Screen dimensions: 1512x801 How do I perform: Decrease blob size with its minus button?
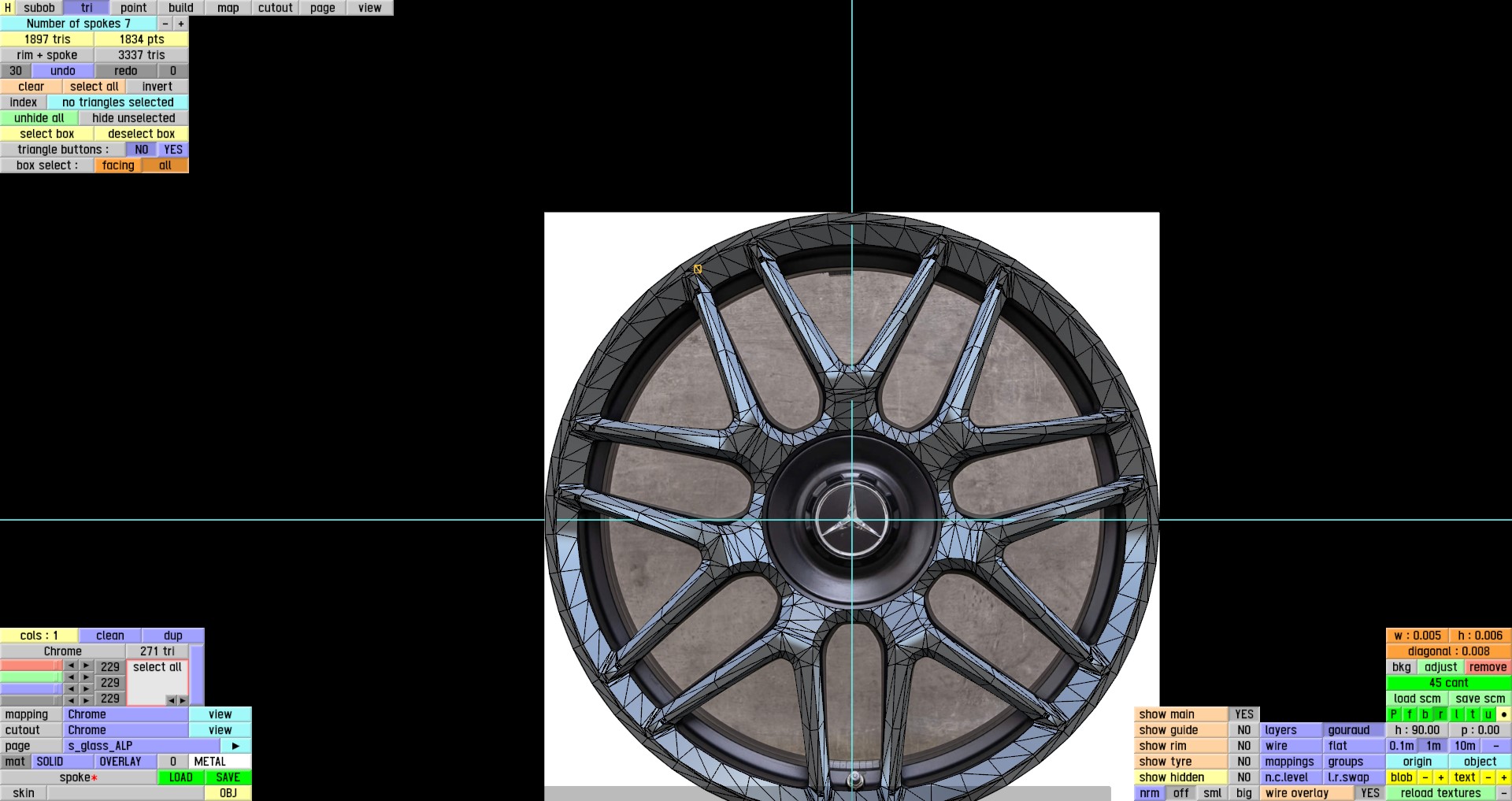(1425, 777)
